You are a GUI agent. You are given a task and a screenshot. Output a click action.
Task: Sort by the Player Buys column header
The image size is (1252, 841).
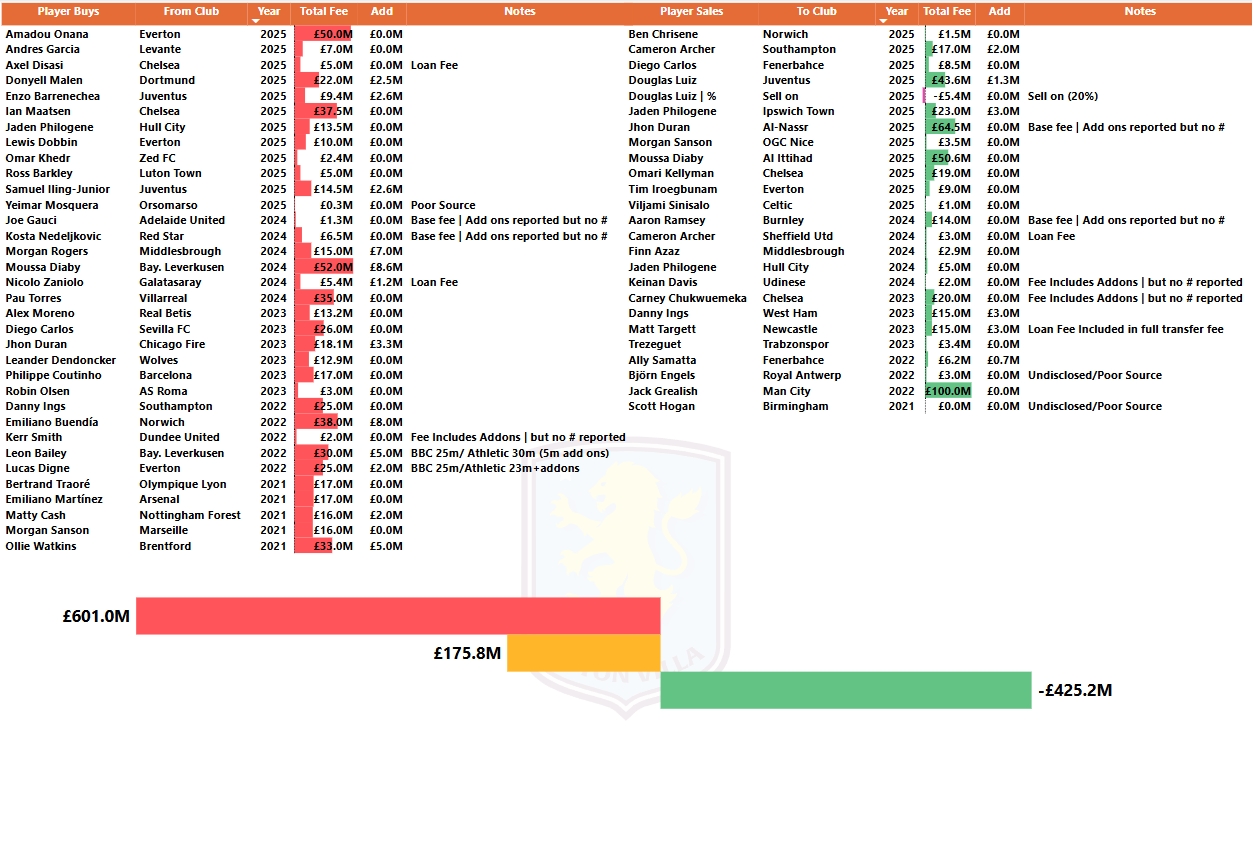pos(68,12)
